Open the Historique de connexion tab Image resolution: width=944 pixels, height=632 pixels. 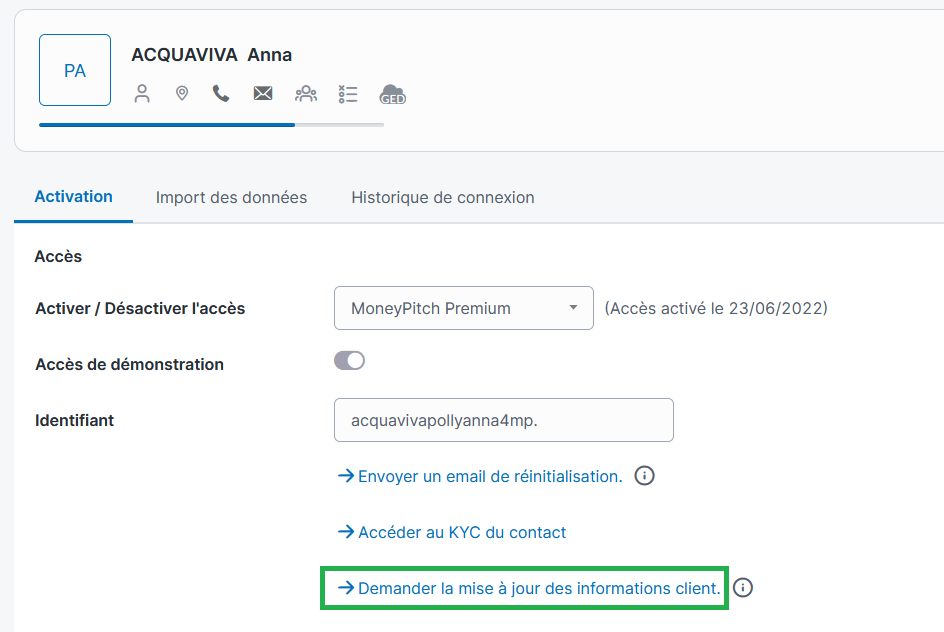click(x=442, y=197)
